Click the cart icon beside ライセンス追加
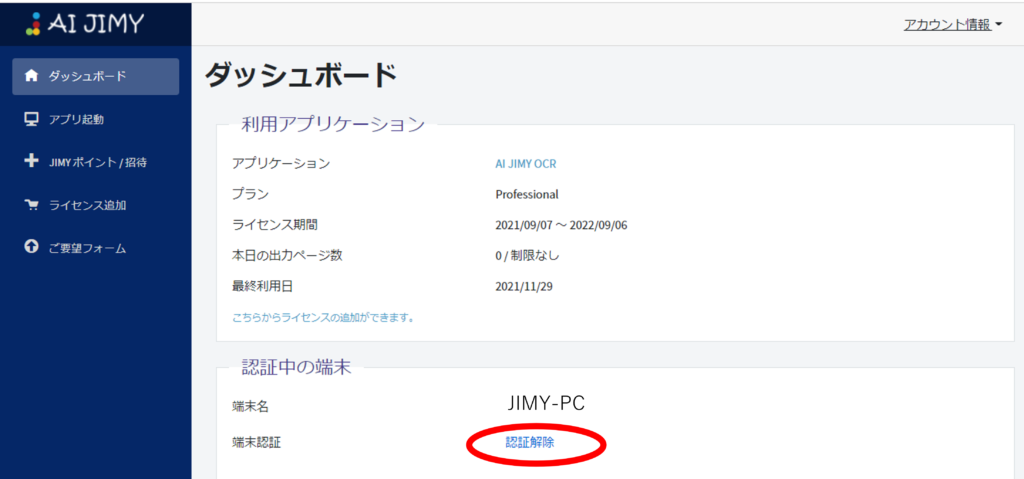The width and height of the screenshot is (1024, 479). click(30, 205)
